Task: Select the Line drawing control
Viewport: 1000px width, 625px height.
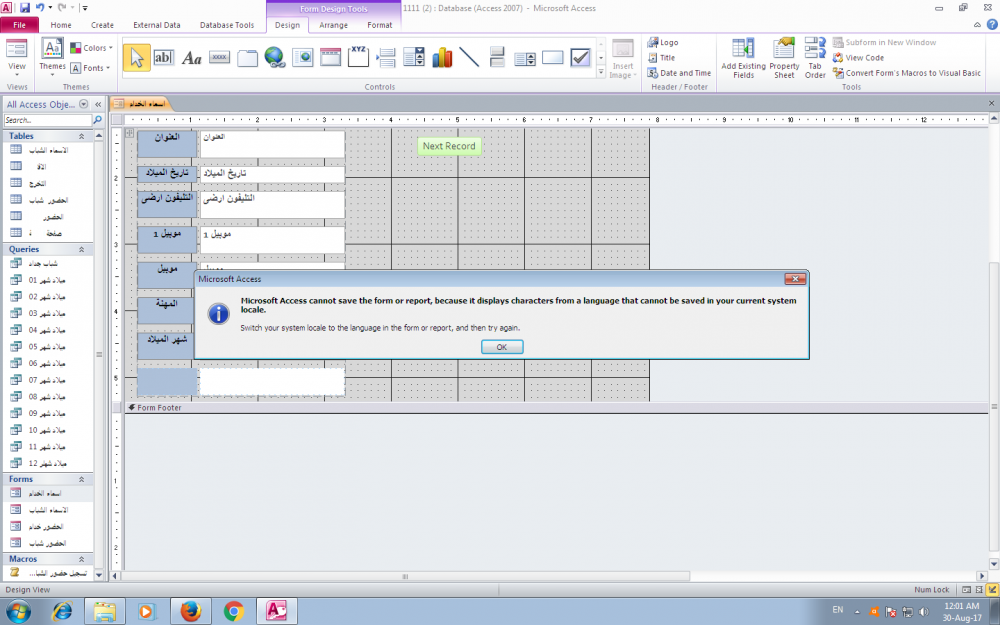Action: pyautogui.click(x=469, y=57)
